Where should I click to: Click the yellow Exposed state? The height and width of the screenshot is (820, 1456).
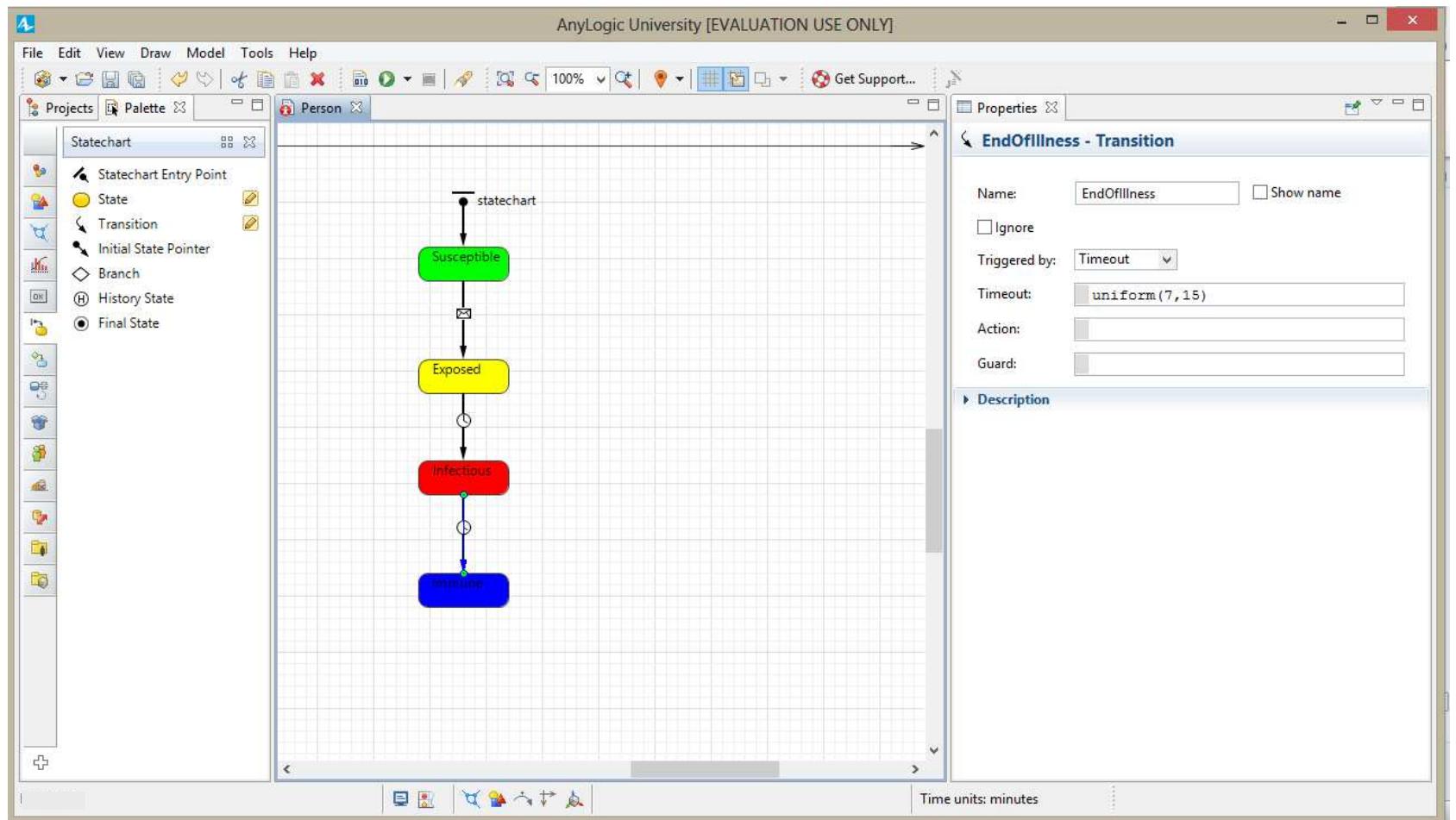(x=463, y=377)
